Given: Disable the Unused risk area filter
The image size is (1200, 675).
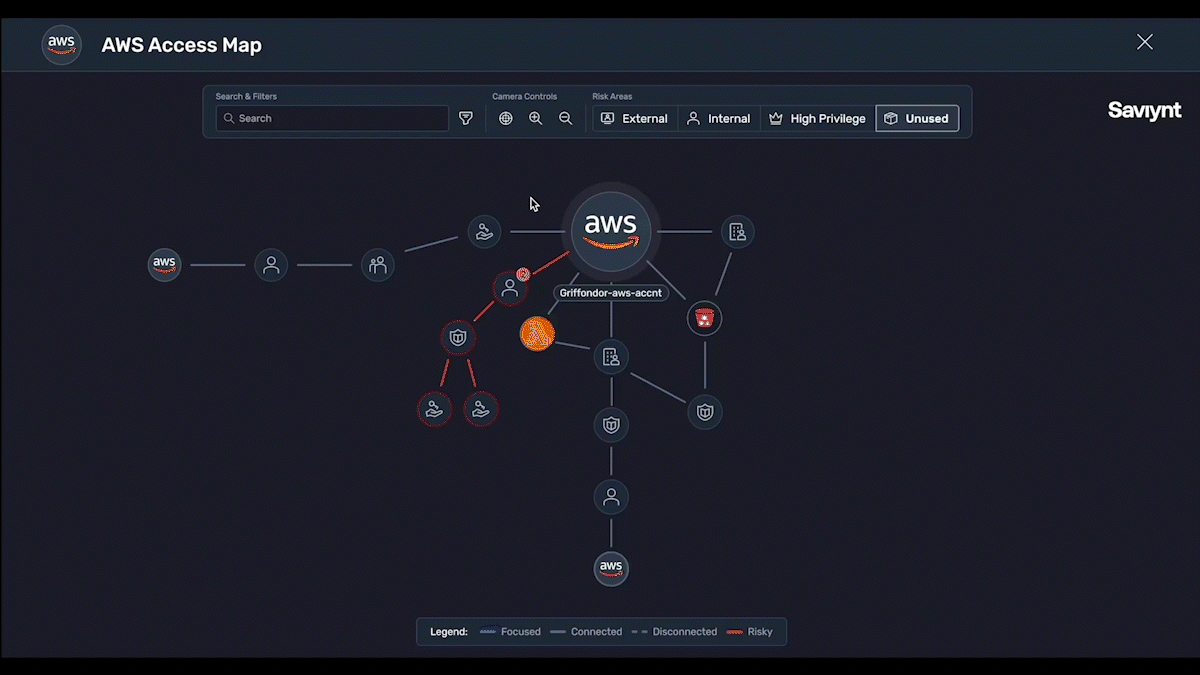Looking at the screenshot, I should pos(917,118).
